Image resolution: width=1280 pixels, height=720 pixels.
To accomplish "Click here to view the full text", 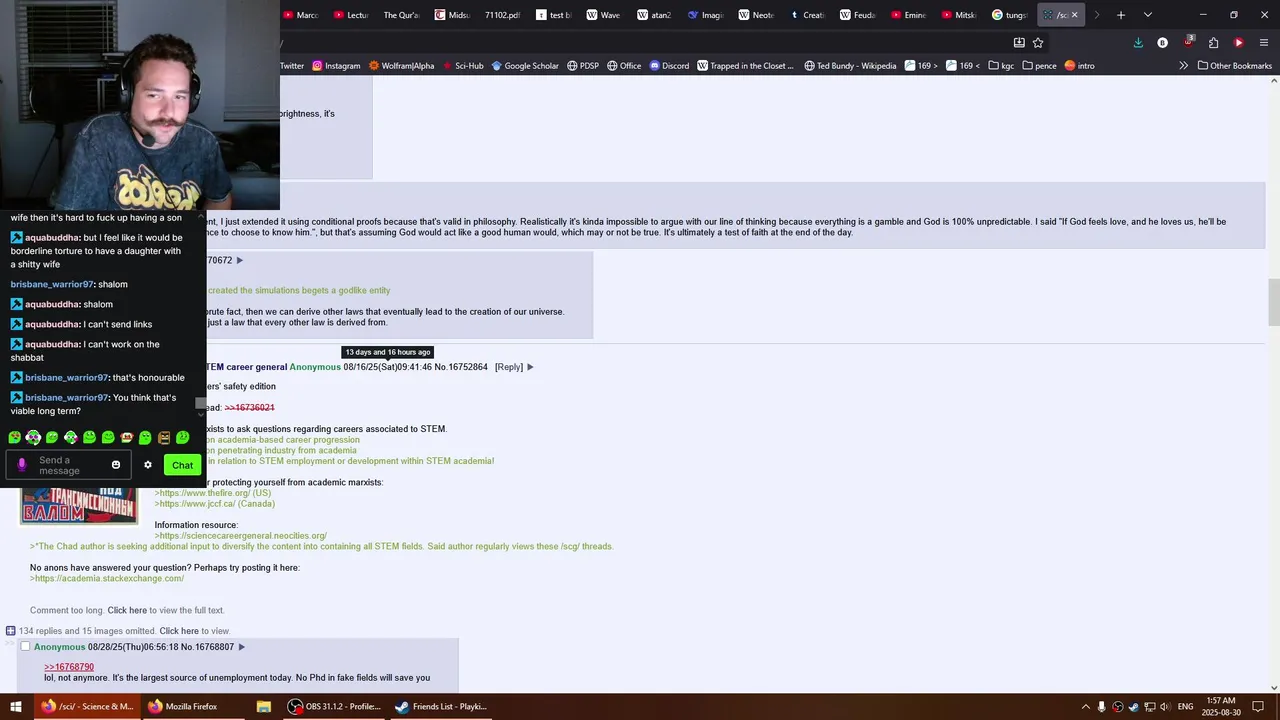I will [x=127, y=610].
